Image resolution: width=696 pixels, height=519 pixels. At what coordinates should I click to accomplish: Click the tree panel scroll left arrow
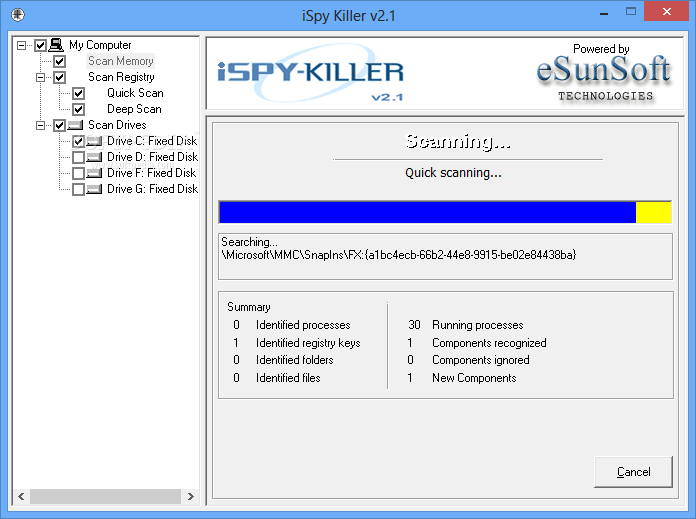(21, 496)
